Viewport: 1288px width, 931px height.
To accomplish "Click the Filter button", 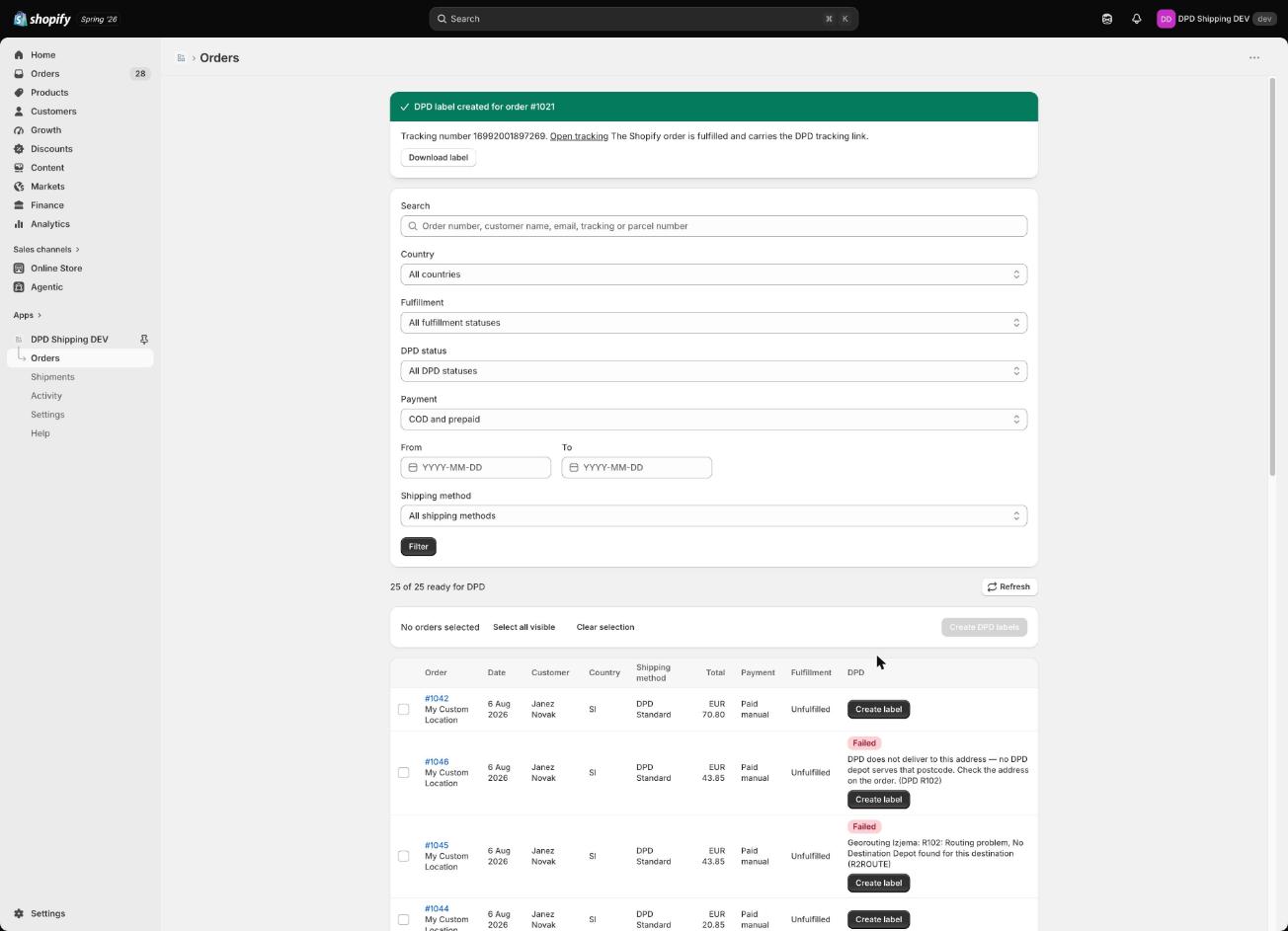I will (x=419, y=547).
